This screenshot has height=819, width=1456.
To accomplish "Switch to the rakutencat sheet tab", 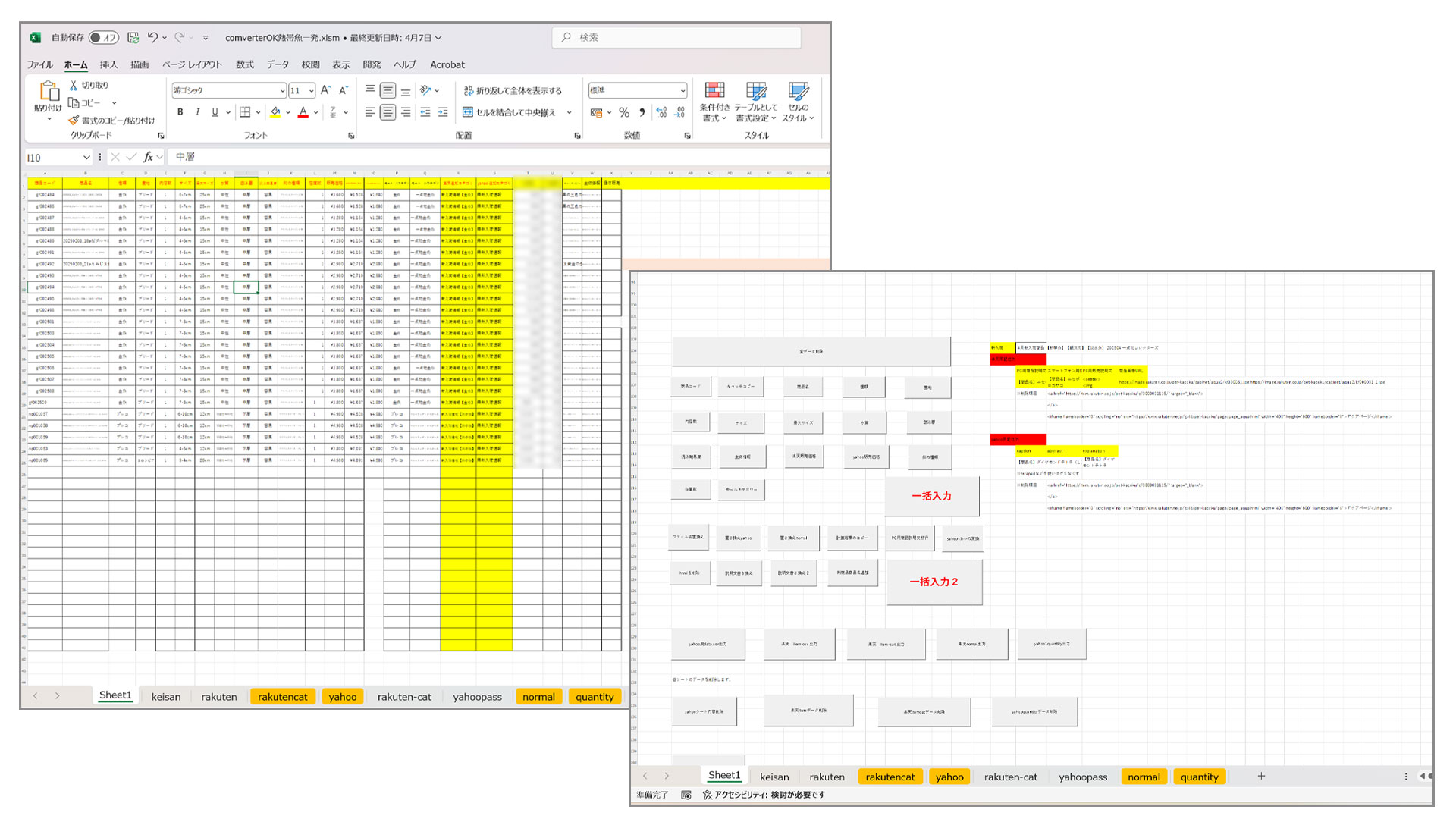I will pyautogui.click(x=282, y=697).
